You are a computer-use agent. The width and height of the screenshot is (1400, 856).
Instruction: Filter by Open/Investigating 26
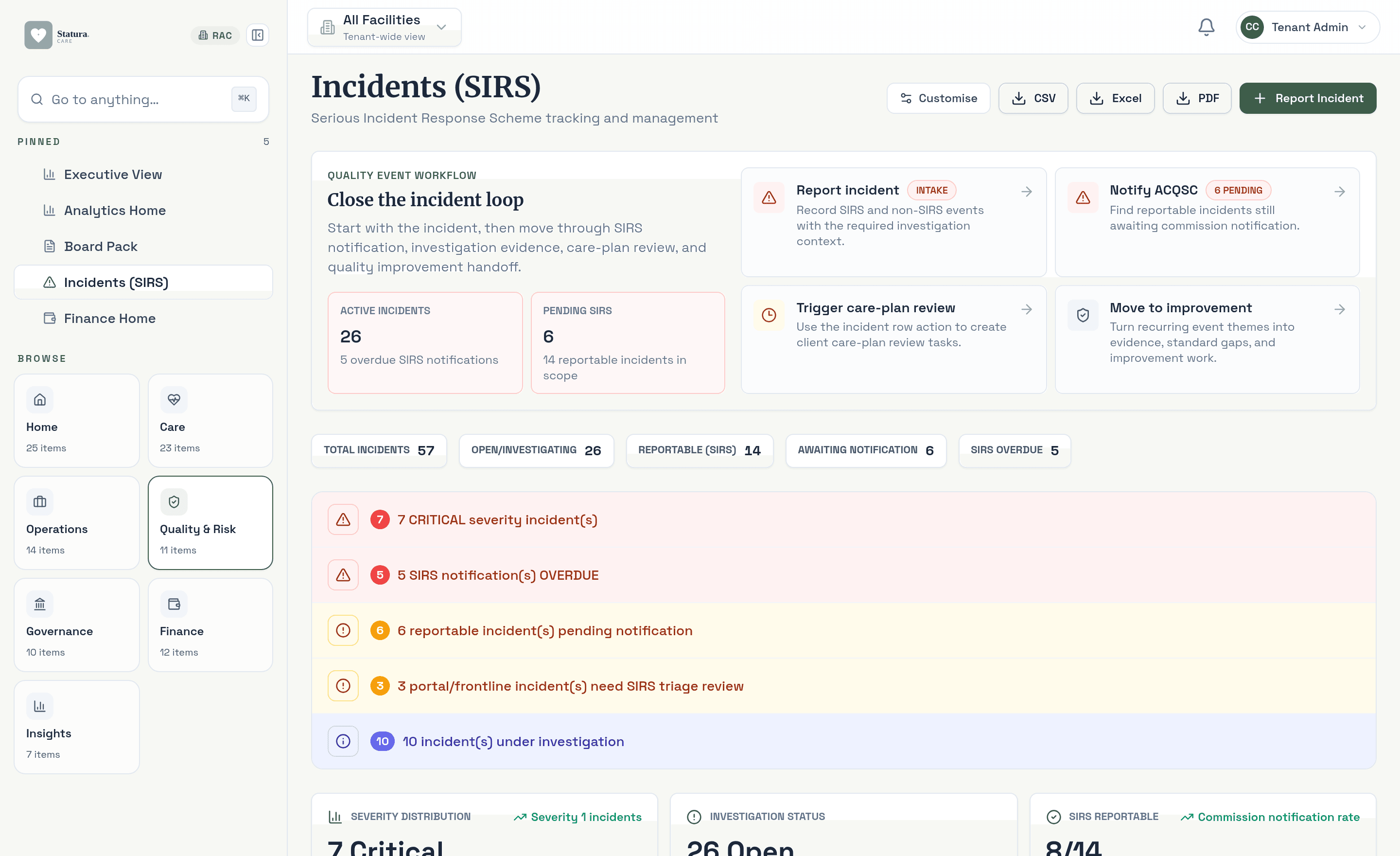536,451
